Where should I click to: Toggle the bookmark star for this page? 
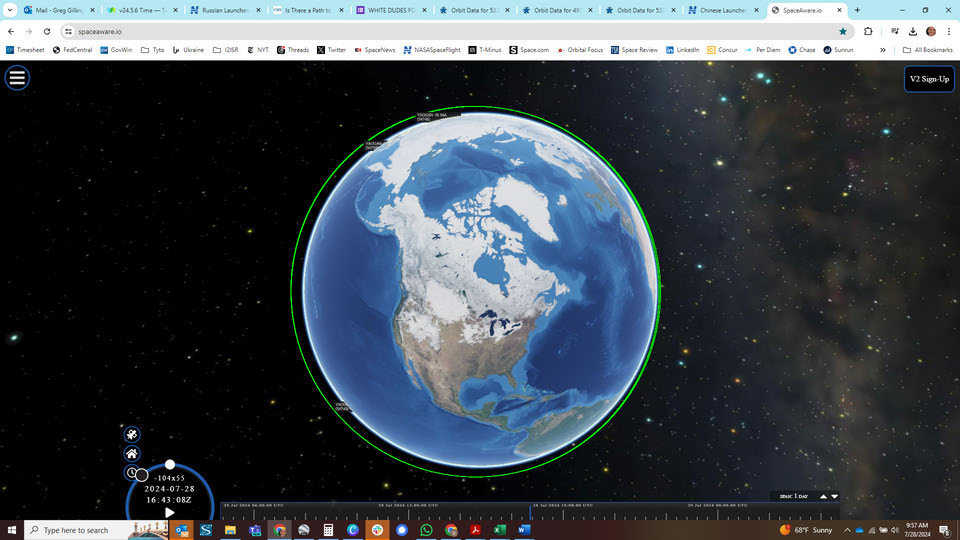point(843,31)
